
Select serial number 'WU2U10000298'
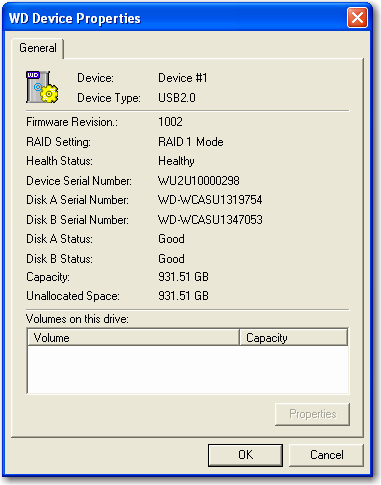pyautogui.click(x=199, y=181)
